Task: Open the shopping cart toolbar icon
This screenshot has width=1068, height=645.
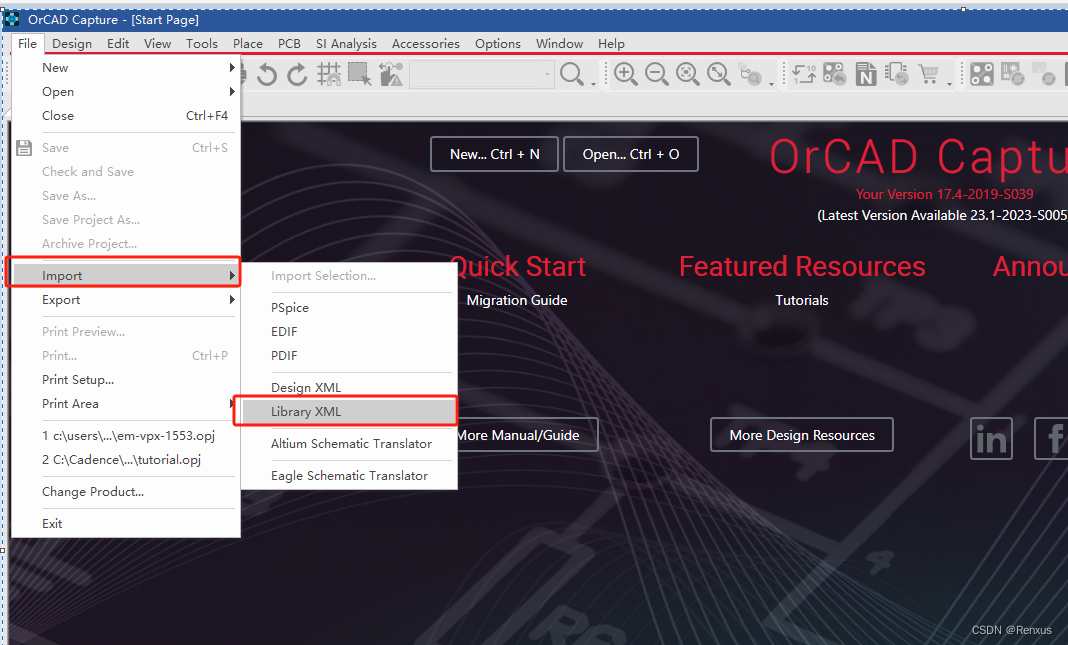Action: pyautogui.click(x=930, y=73)
